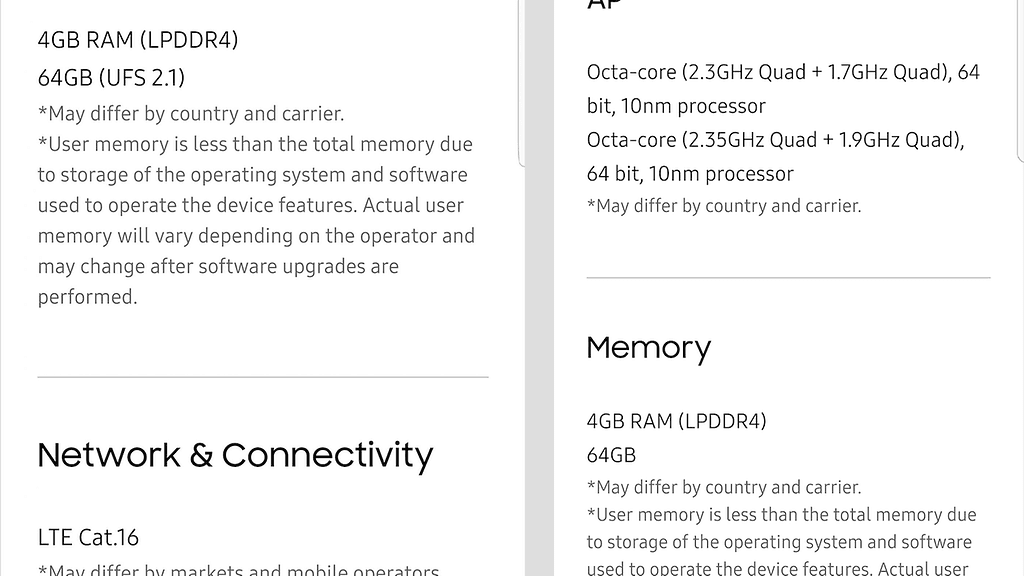1024x576 pixels.
Task: Click the country and carrier note below plain 64GB
Action: [x=723, y=487]
